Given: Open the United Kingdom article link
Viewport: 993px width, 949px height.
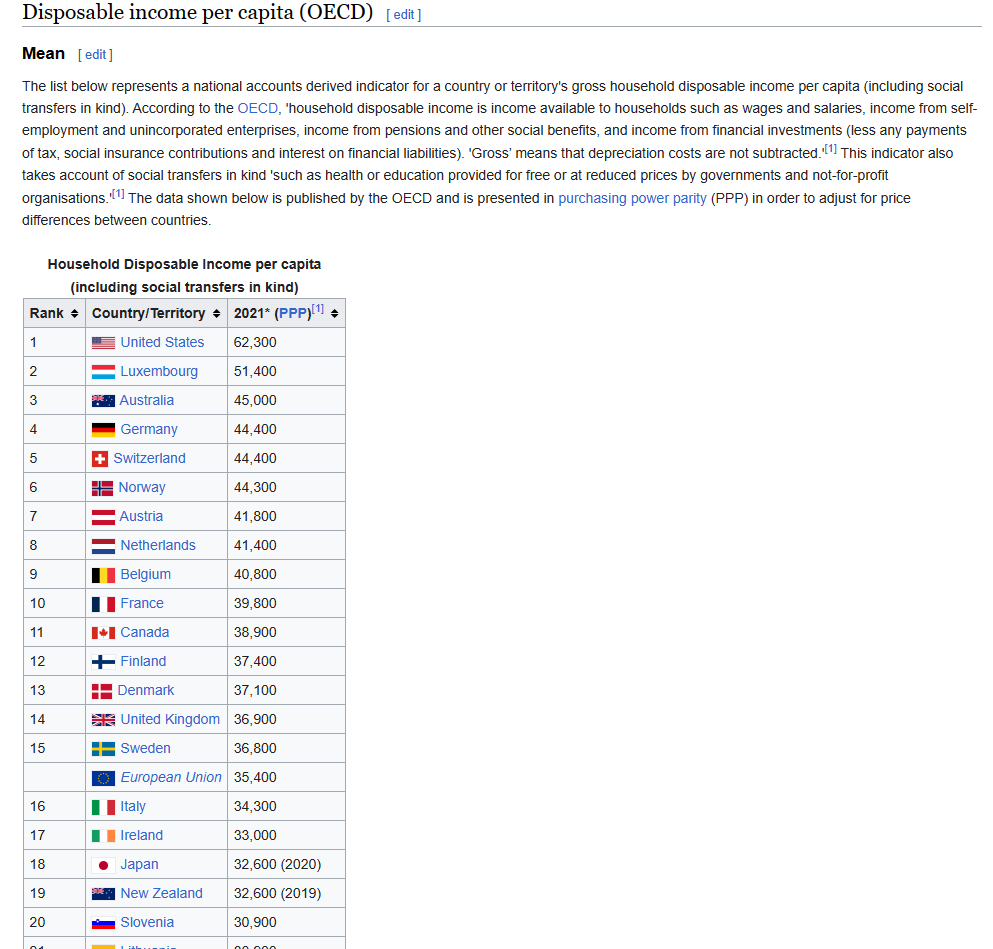Looking at the screenshot, I should [170, 720].
